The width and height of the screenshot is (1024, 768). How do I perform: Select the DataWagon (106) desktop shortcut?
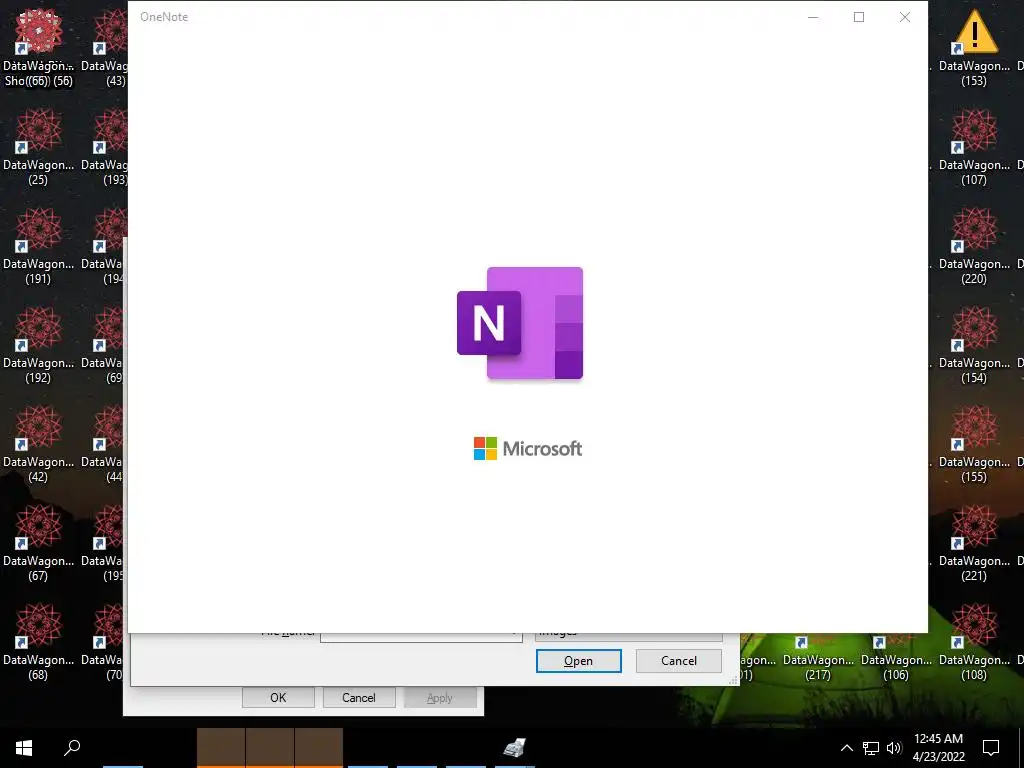pos(896,658)
